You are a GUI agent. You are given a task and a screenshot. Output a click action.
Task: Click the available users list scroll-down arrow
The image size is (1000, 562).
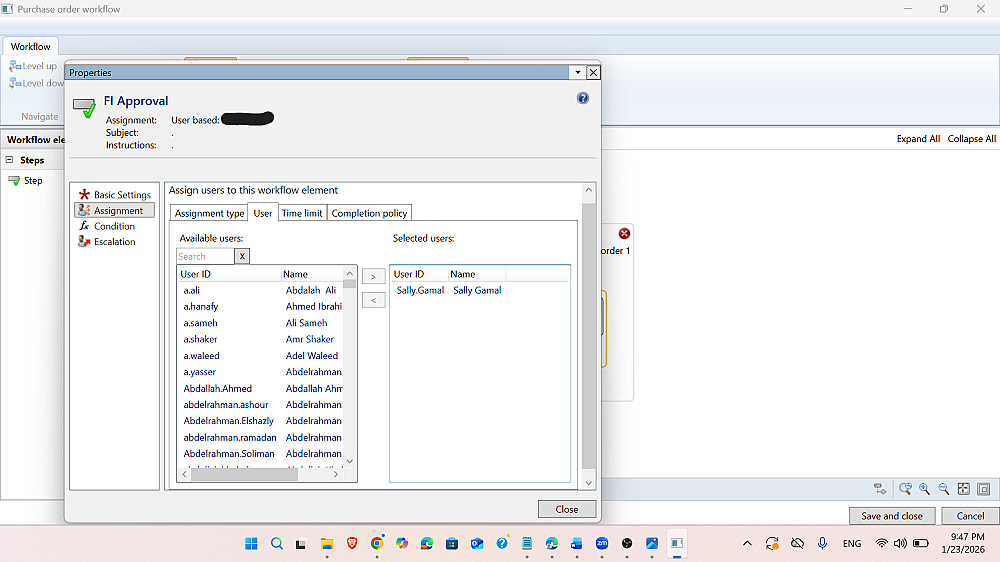tap(349, 461)
